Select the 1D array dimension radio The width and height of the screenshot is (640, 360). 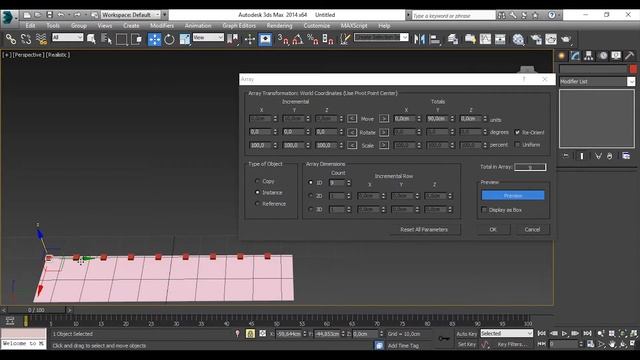pos(311,182)
